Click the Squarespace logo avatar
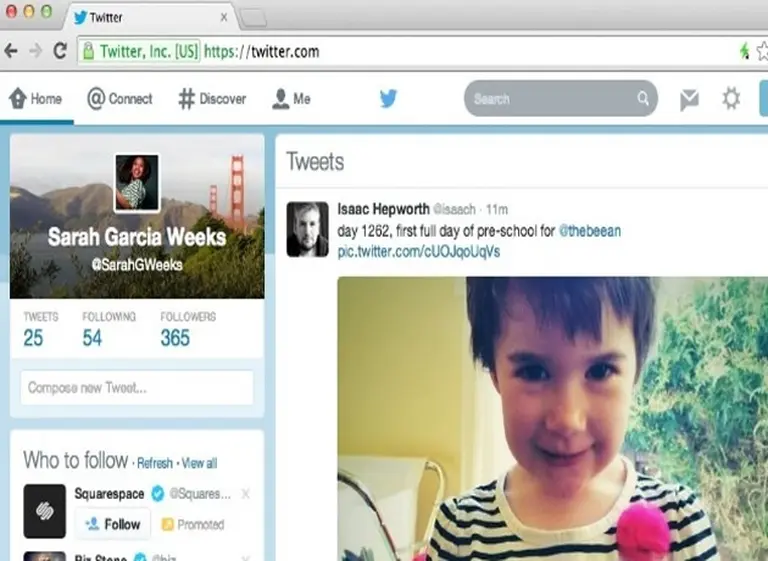The height and width of the screenshot is (561, 768). [x=45, y=511]
